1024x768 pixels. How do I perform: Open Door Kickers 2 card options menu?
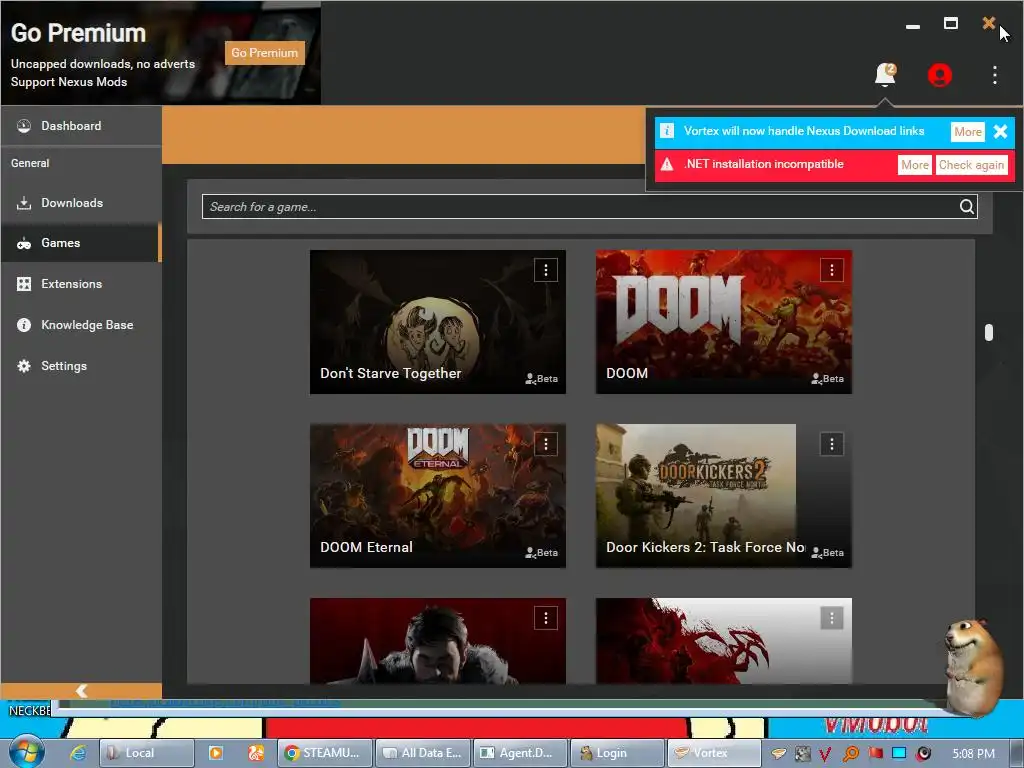pos(831,445)
